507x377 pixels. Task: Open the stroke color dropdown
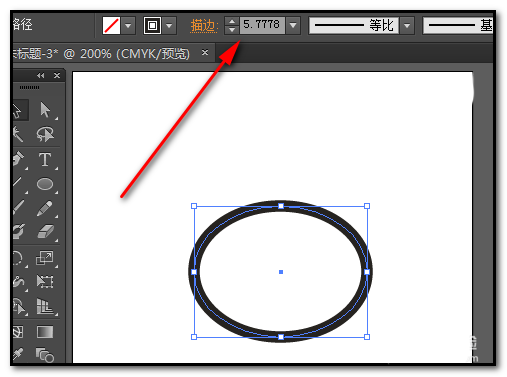[169, 25]
